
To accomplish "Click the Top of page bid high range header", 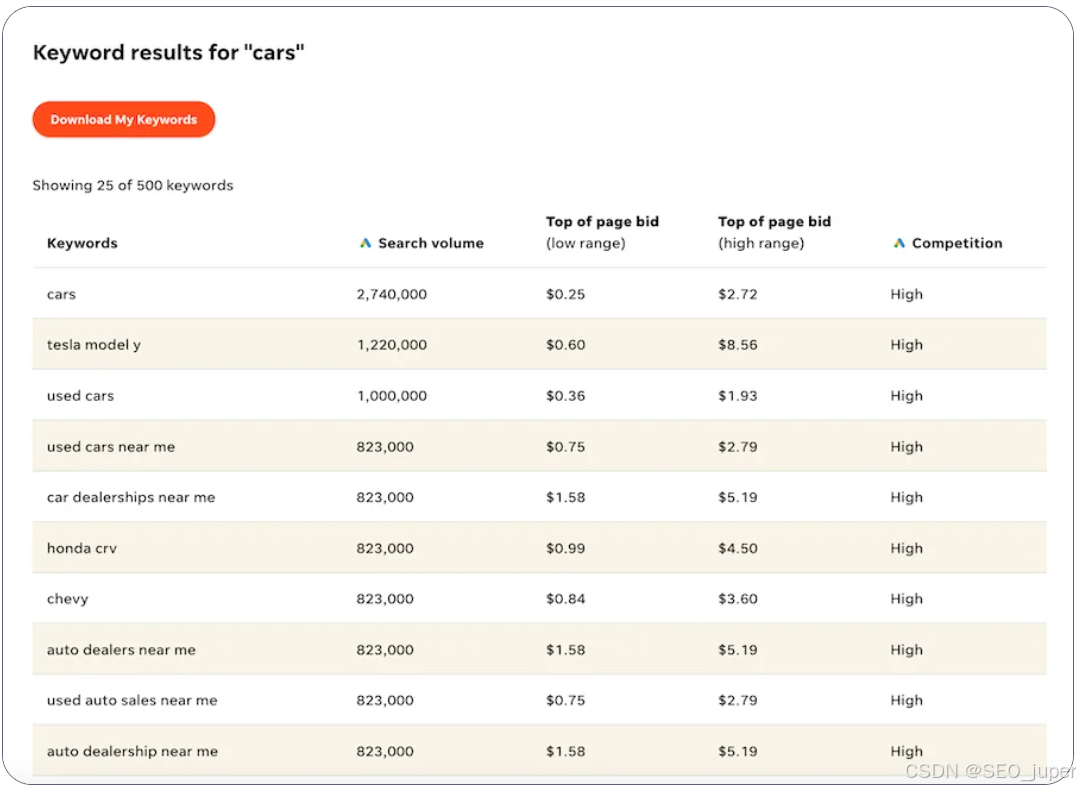I will tap(774, 232).
